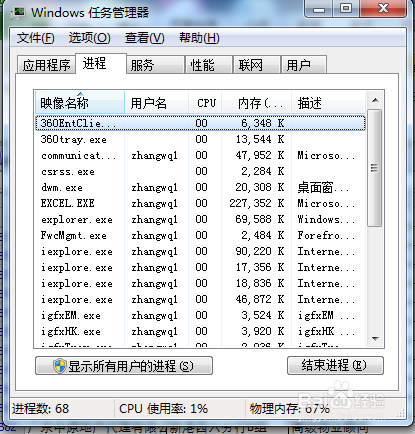This screenshot has width=415, height=434.
Task: Click 显示所有用户的进程(S) button
Action: coord(124,366)
